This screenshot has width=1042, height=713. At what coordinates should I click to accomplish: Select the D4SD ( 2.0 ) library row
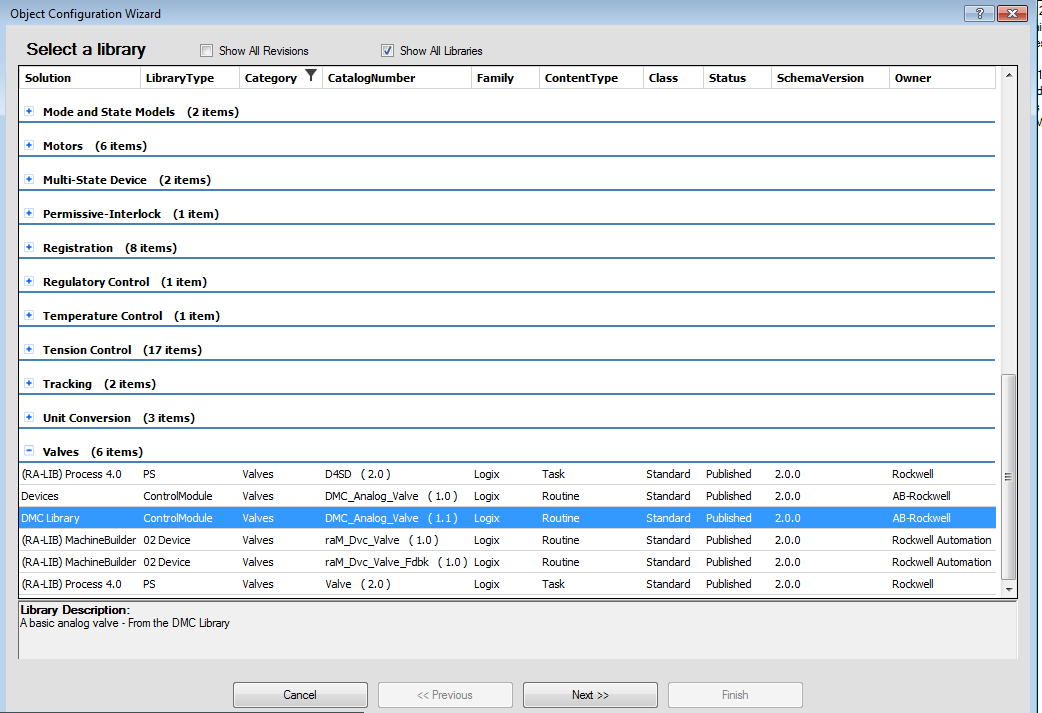508,474
